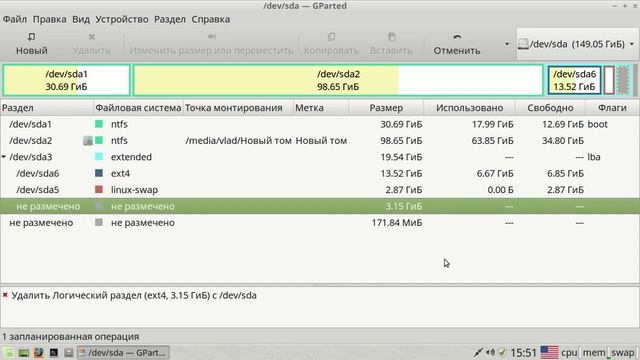Click the US flag keyboard layout indicator
The width and height of the screenshot is (640, 360).
pyautogui.click(x=549, y=352)
